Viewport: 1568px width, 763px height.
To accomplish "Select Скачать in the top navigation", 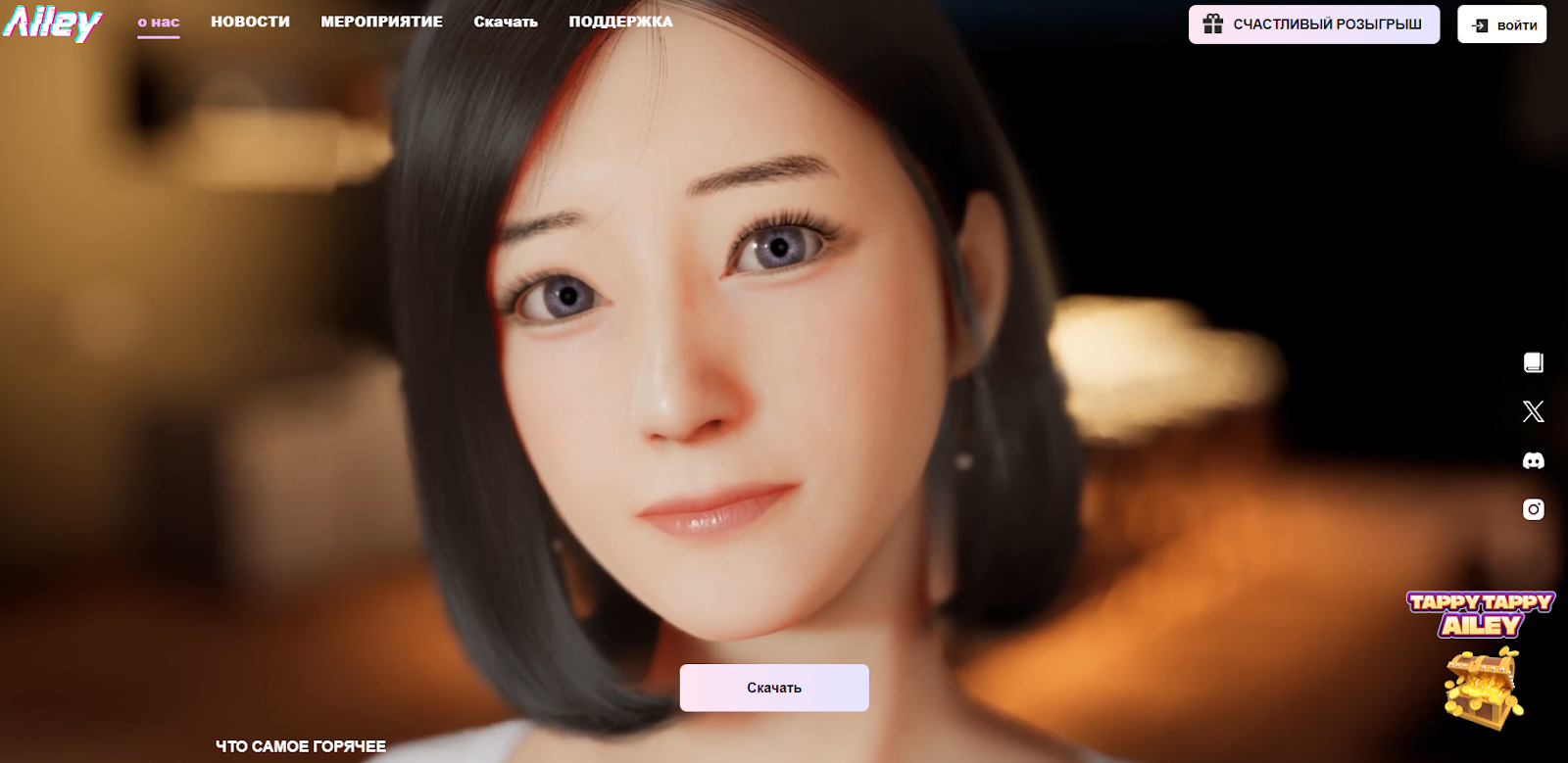I will (506, 22).
